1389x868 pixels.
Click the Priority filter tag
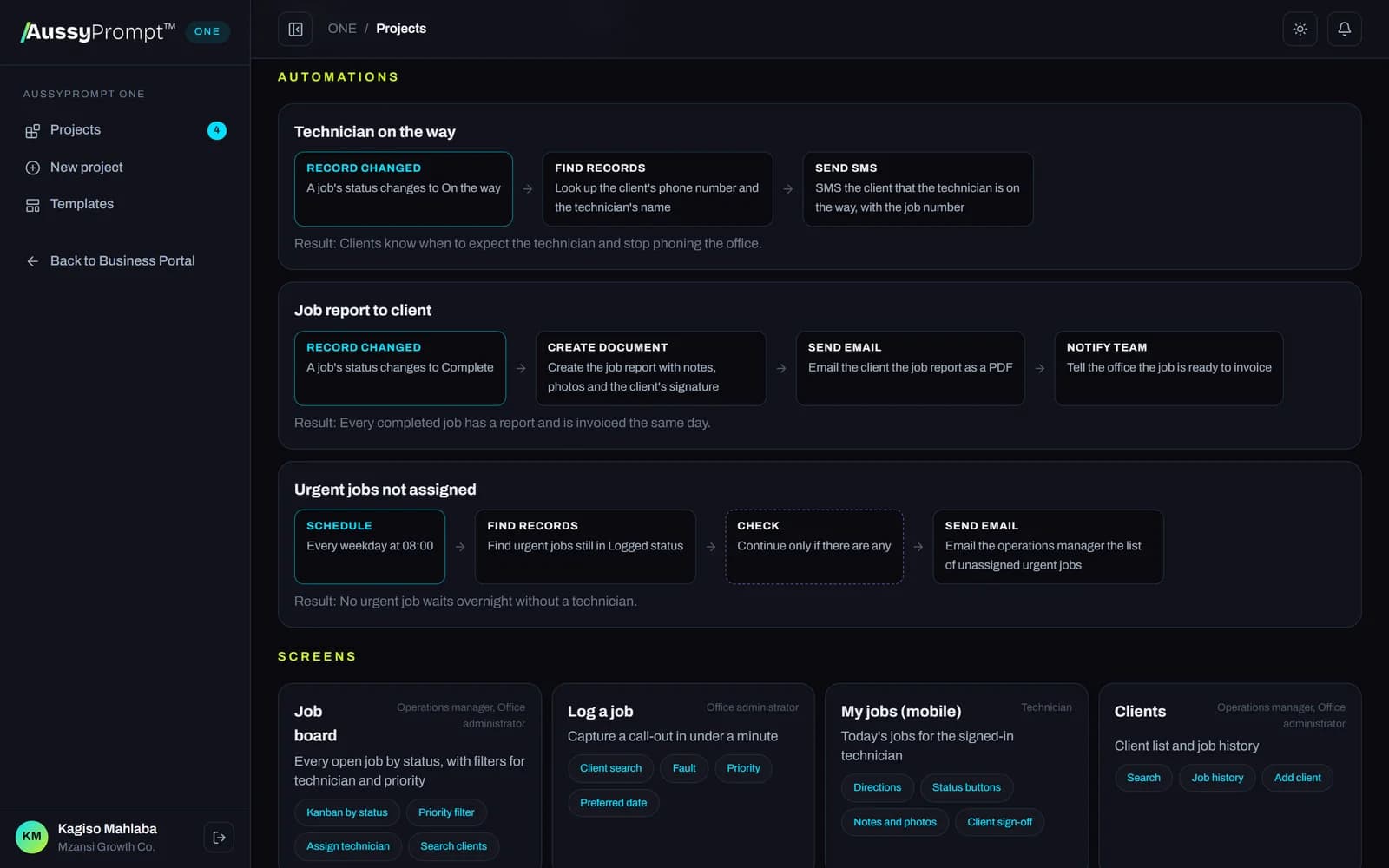[446, 812]
